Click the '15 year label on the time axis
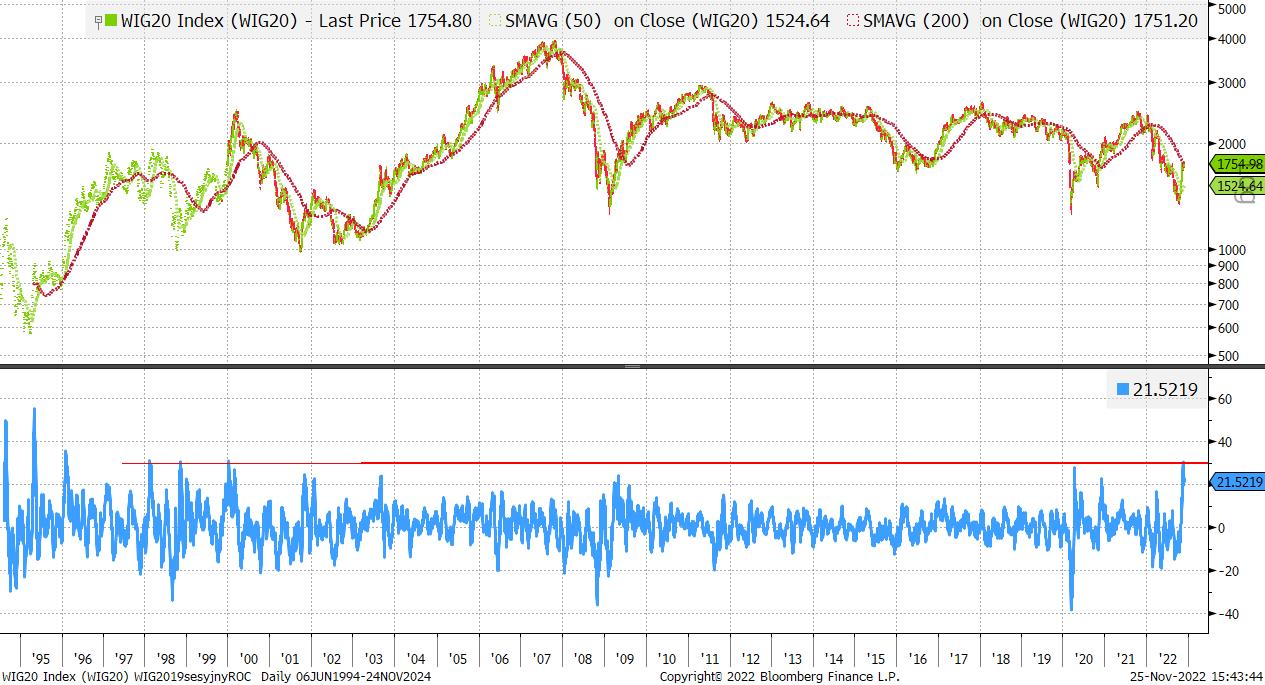 (876, 659)
